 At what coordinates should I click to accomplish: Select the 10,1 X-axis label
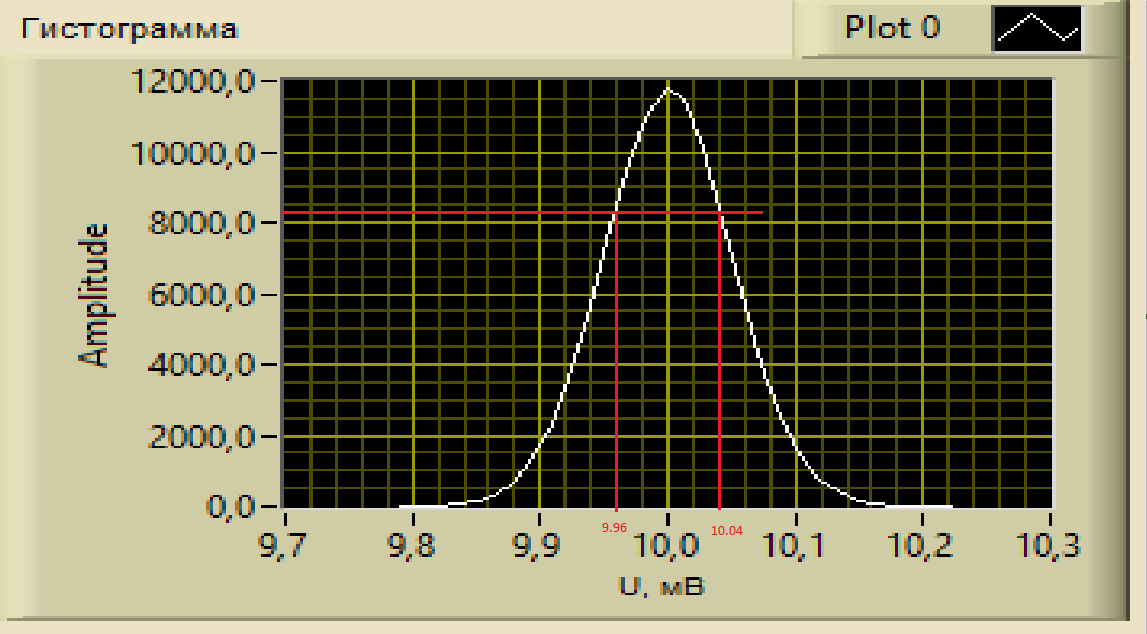pos(794,545)
